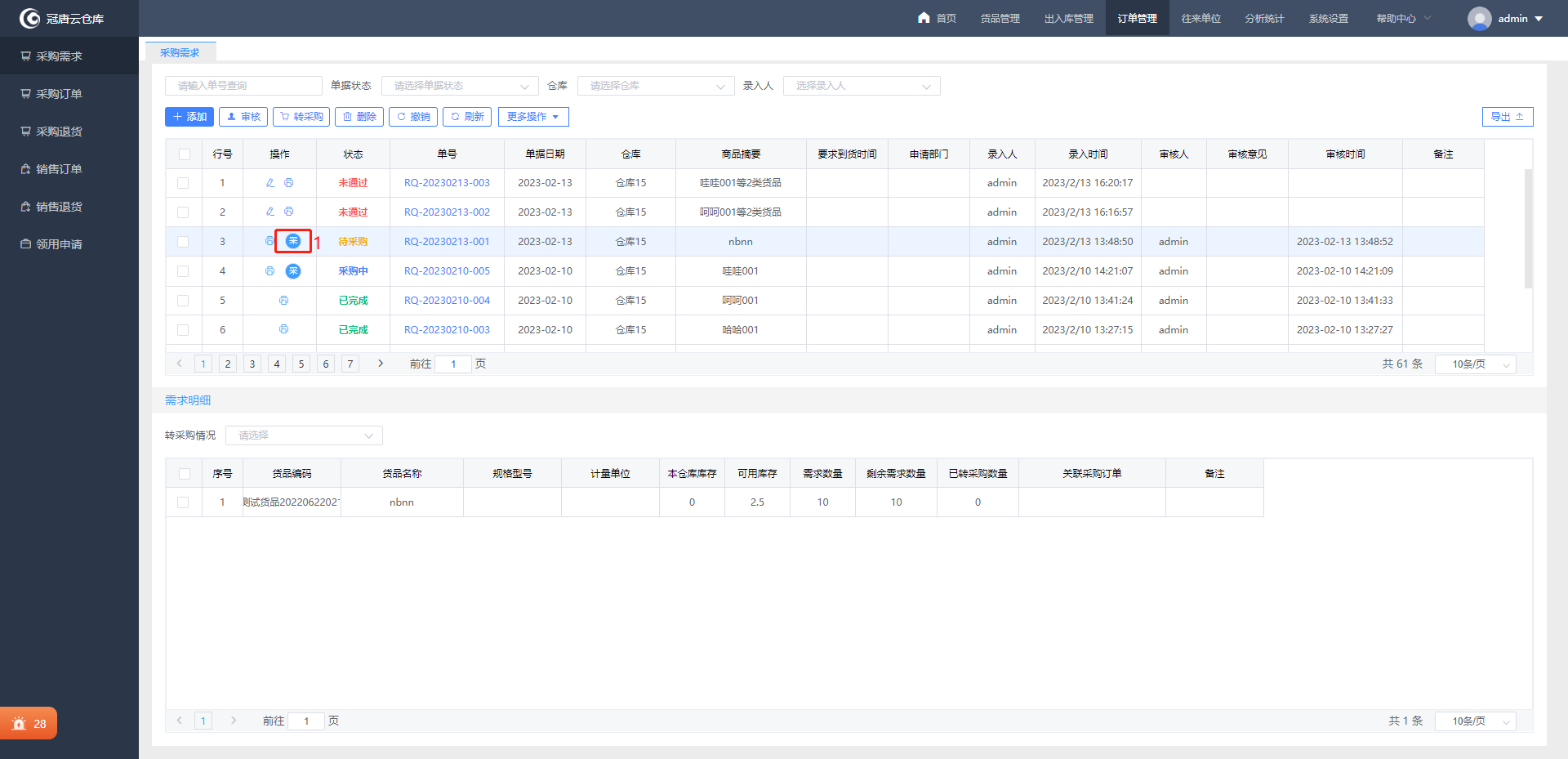Click the 添加 button
Image resolution: width=1568 pixels, height=759 pixels.
tap(189, 117)
